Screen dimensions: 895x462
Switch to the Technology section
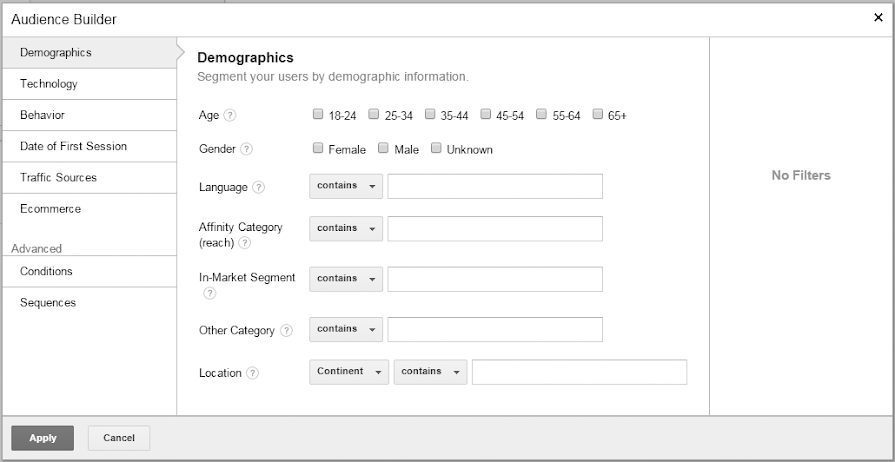pyautogui.click(x=49, y=84)
